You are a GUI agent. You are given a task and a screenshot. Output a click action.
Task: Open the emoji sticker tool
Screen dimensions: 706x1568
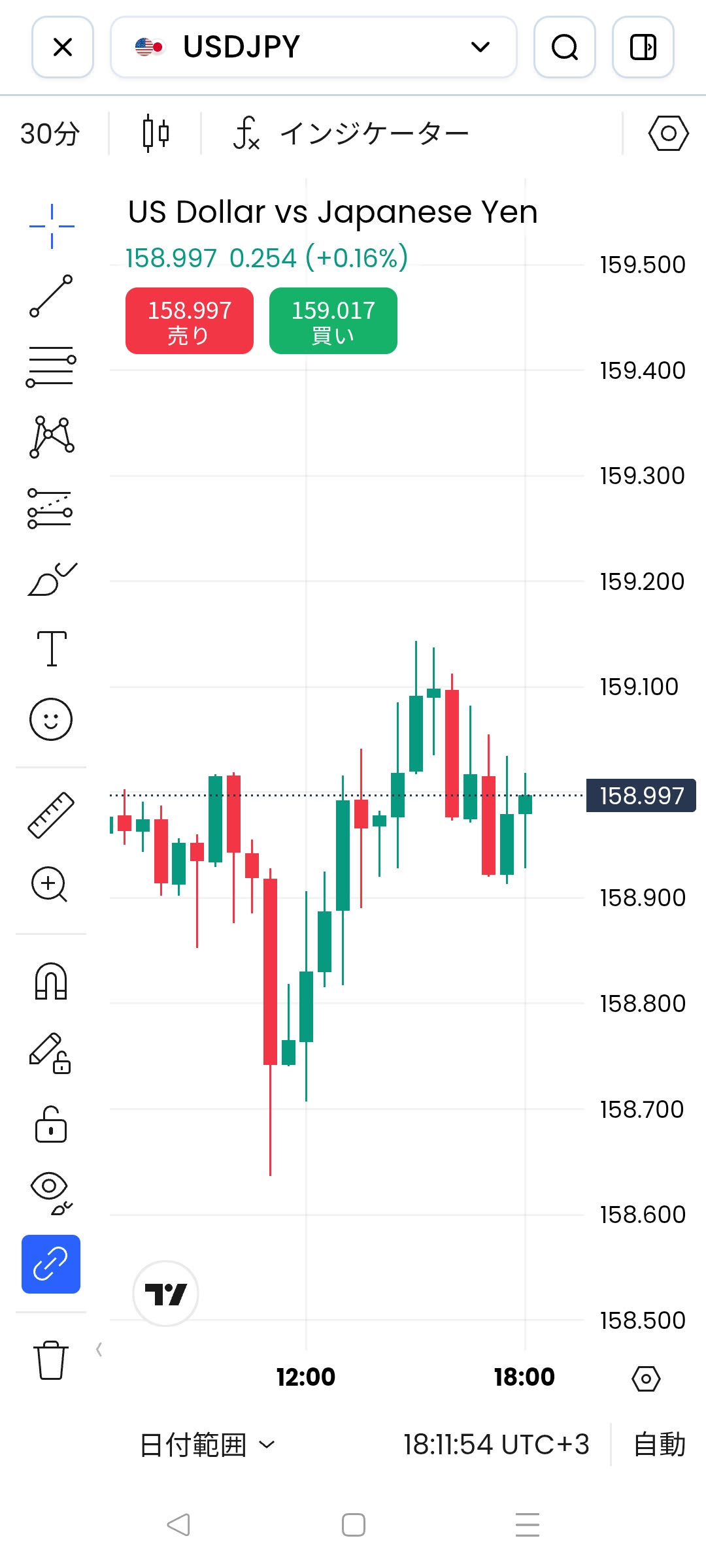coord(51,719)
